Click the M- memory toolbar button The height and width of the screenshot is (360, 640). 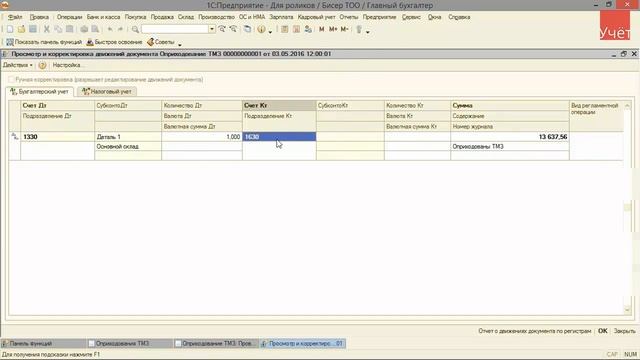[x=344, y=29]
